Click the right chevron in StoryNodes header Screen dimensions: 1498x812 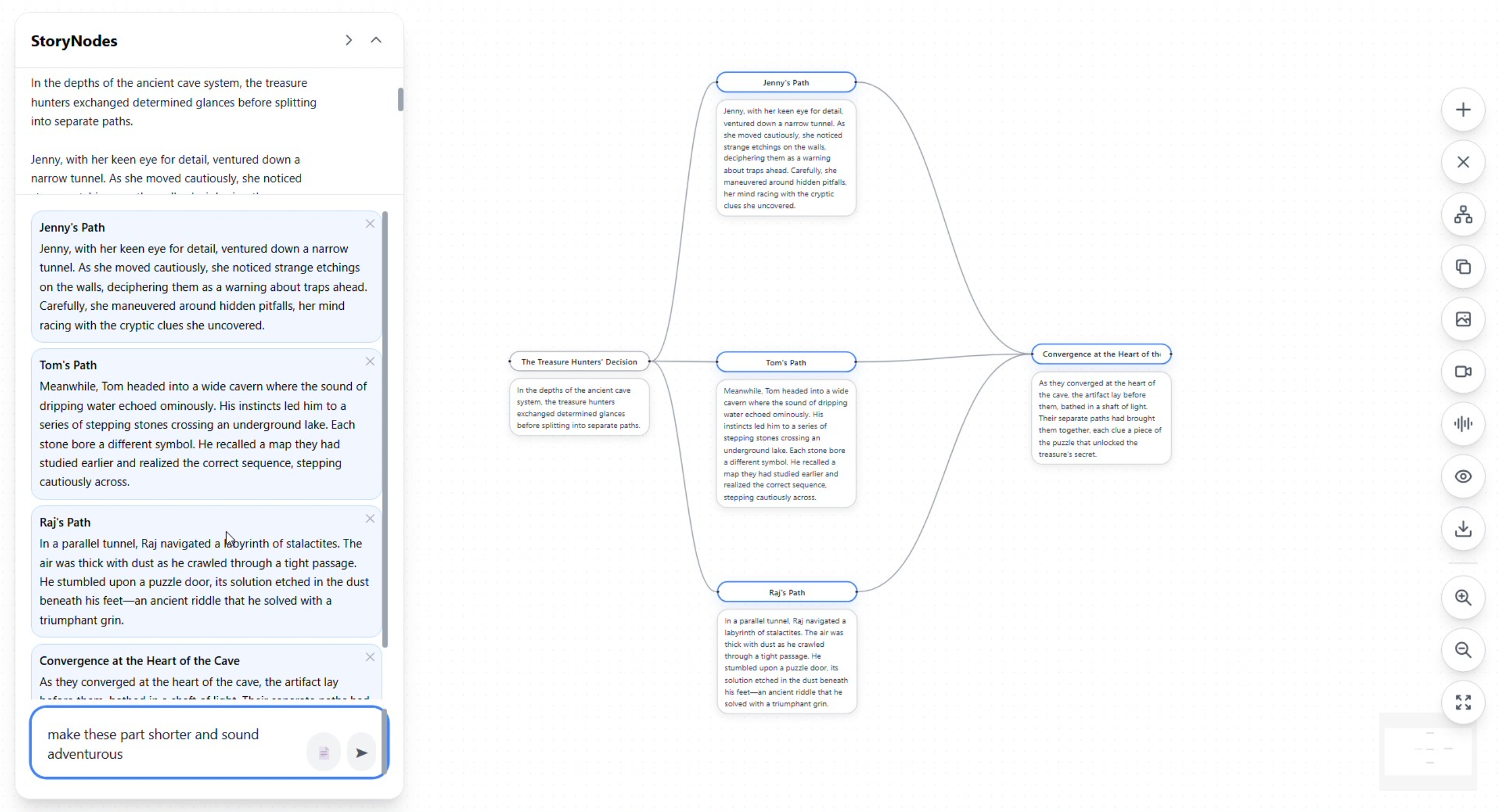pos(348,40)
